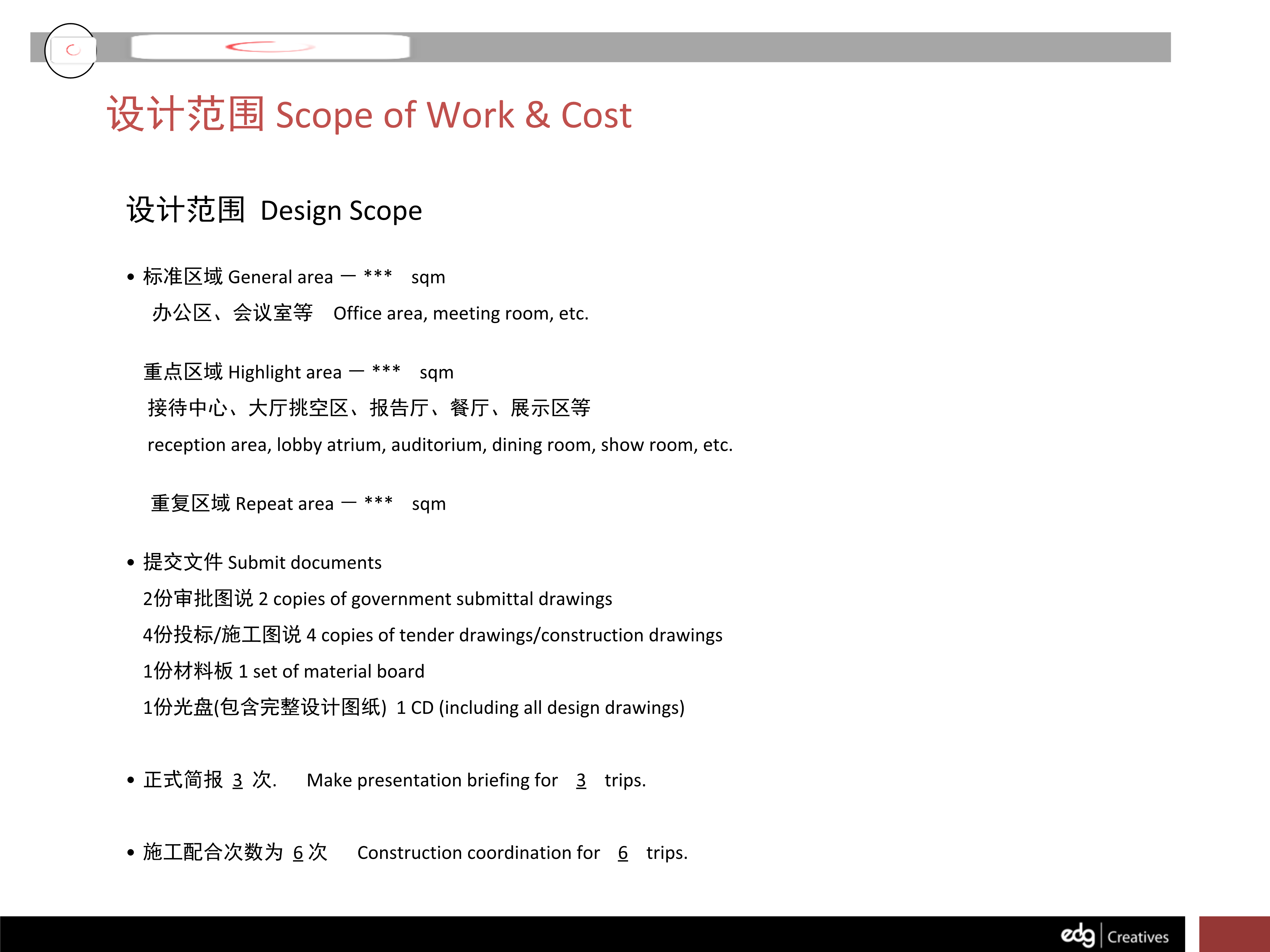Click the 'General area' line
The height and width of the screenshot is (952, 1270).
(286, 277)
